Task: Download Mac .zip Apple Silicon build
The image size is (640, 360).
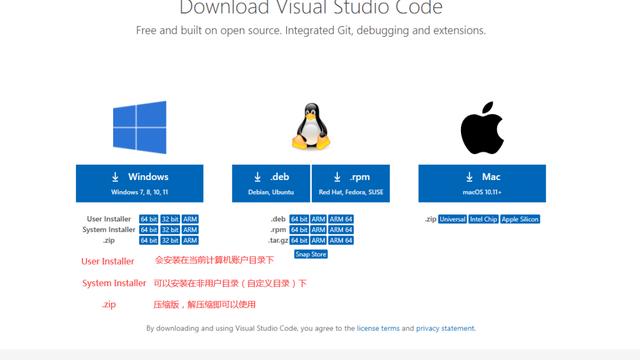Action: (x=520, y=219)
